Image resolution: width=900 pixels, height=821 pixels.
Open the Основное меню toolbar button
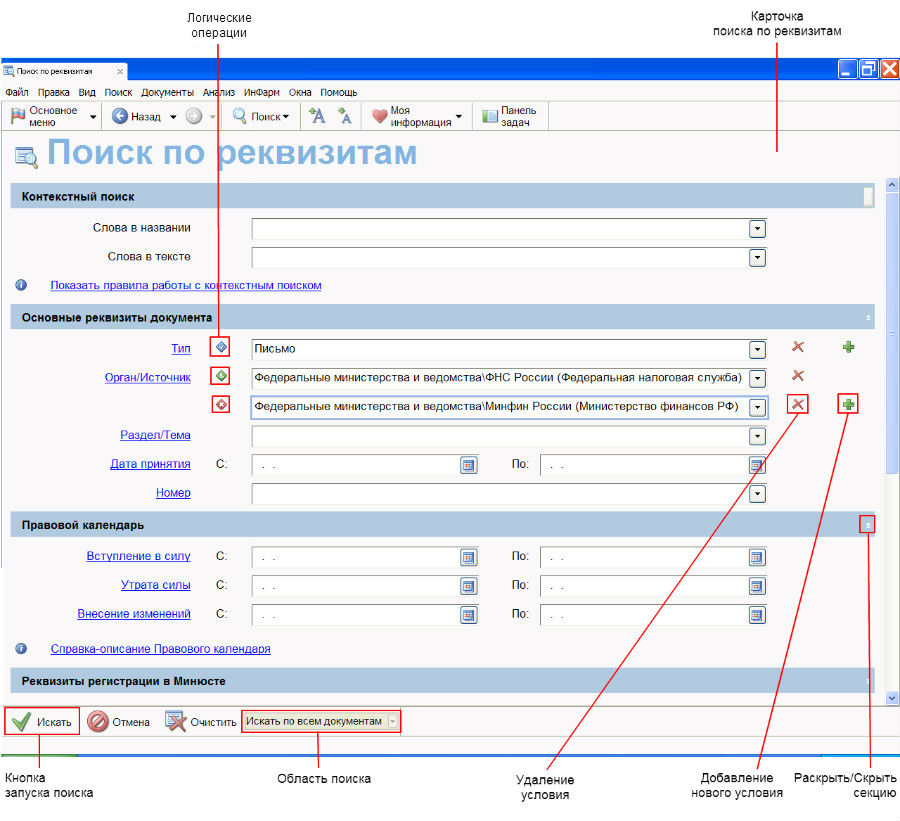pyautogui.click(x=53, y=117)
